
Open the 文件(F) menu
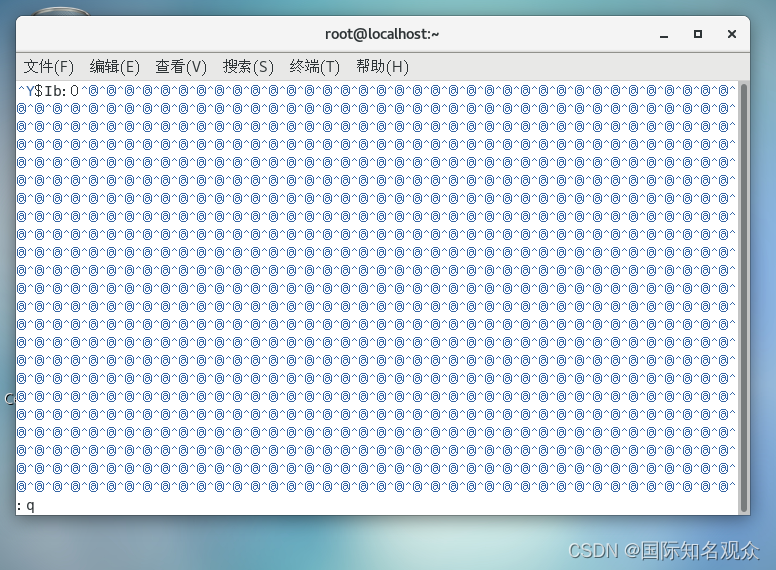pyautogui.click(x=48, y=66)
